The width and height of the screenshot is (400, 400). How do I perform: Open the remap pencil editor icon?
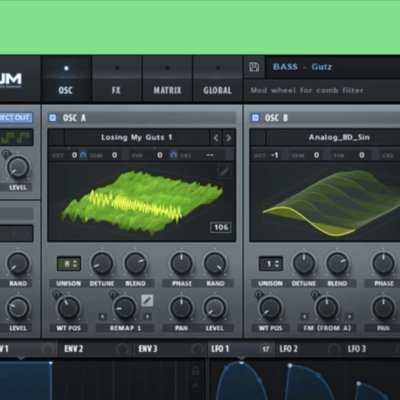coord(147,301)
